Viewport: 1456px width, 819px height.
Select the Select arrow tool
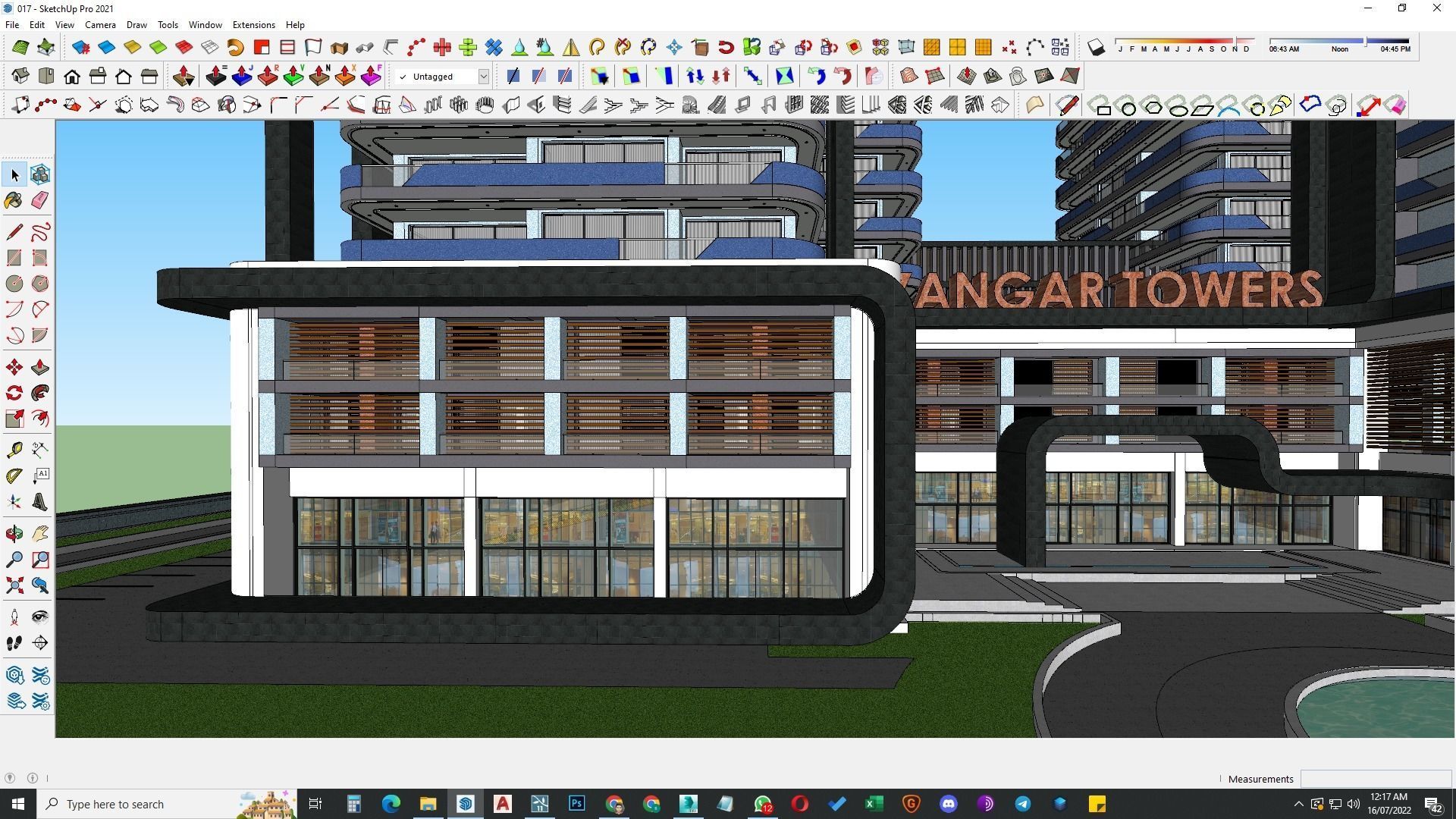point(14,175)
